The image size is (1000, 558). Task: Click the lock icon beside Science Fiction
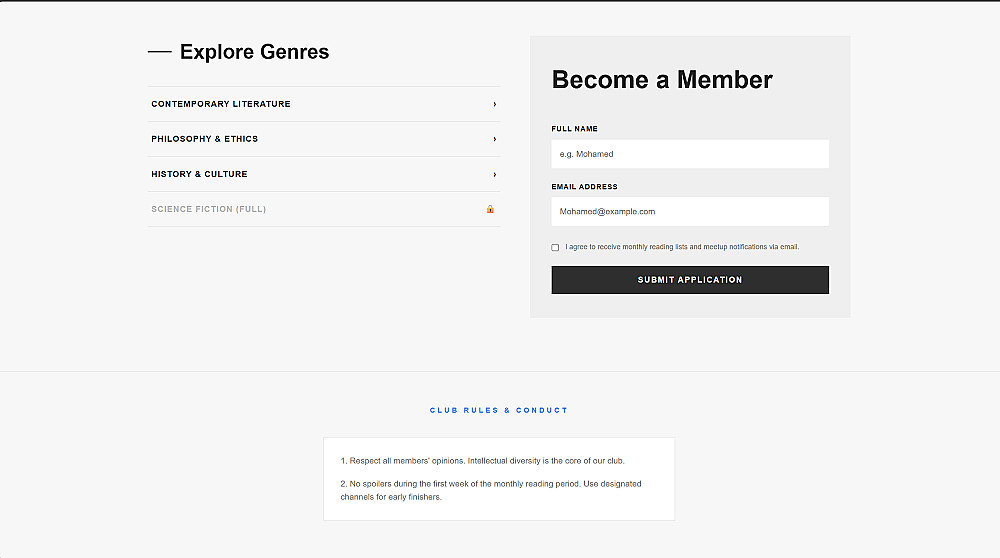pyautogui.click(x=490, y=209)
